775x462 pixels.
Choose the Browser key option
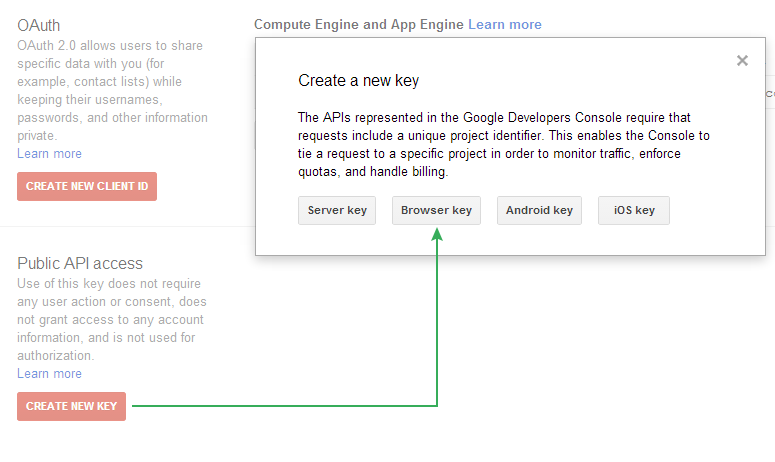coord(436,210)
